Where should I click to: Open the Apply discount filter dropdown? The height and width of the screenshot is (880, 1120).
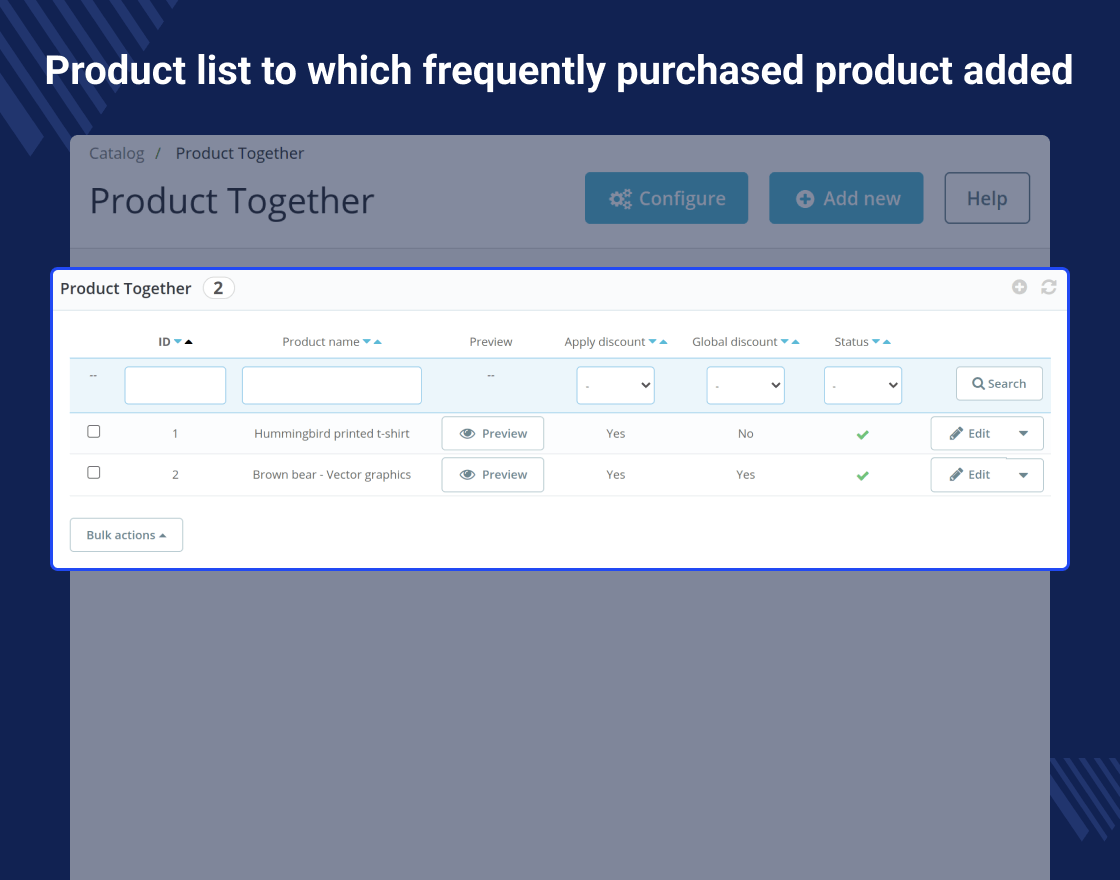(x=616, y=385)
